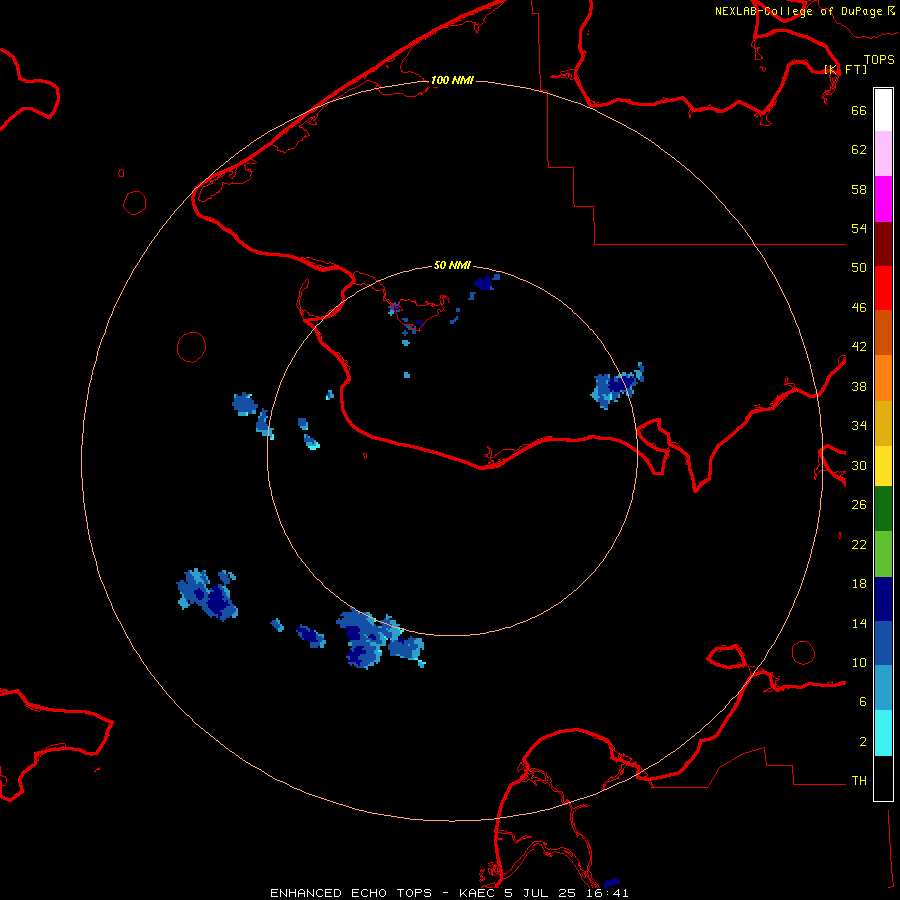Click the legend value "30"

click(x=859, y=465)
